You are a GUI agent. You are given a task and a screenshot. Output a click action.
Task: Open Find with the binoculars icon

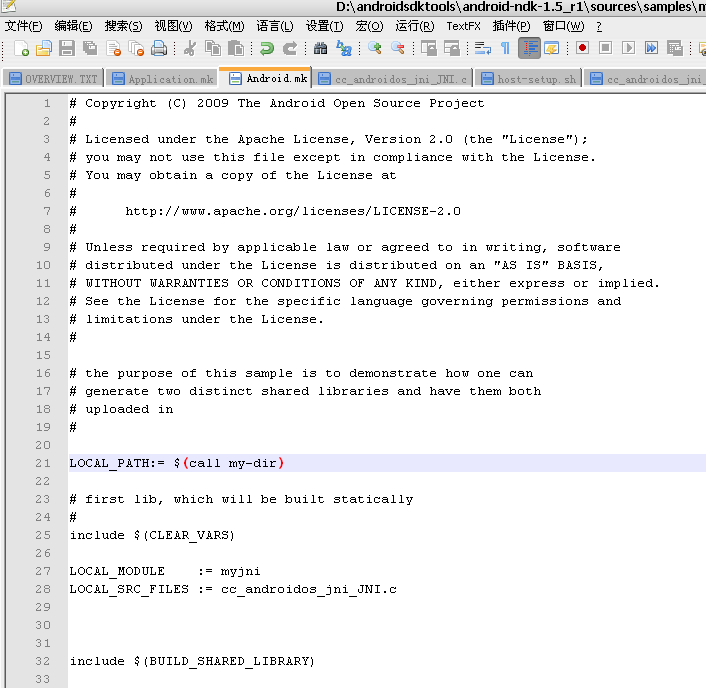[x=320, y=48]
